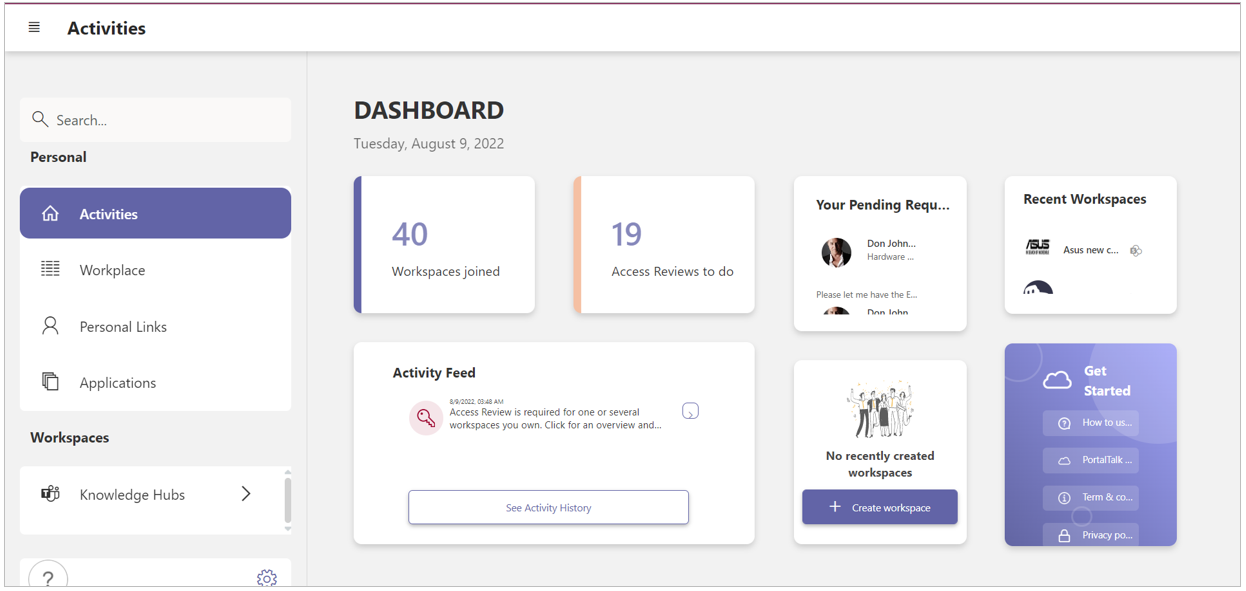Open the How to use link
This screenshot has height=591, width=1246.
pos(1091,423)
